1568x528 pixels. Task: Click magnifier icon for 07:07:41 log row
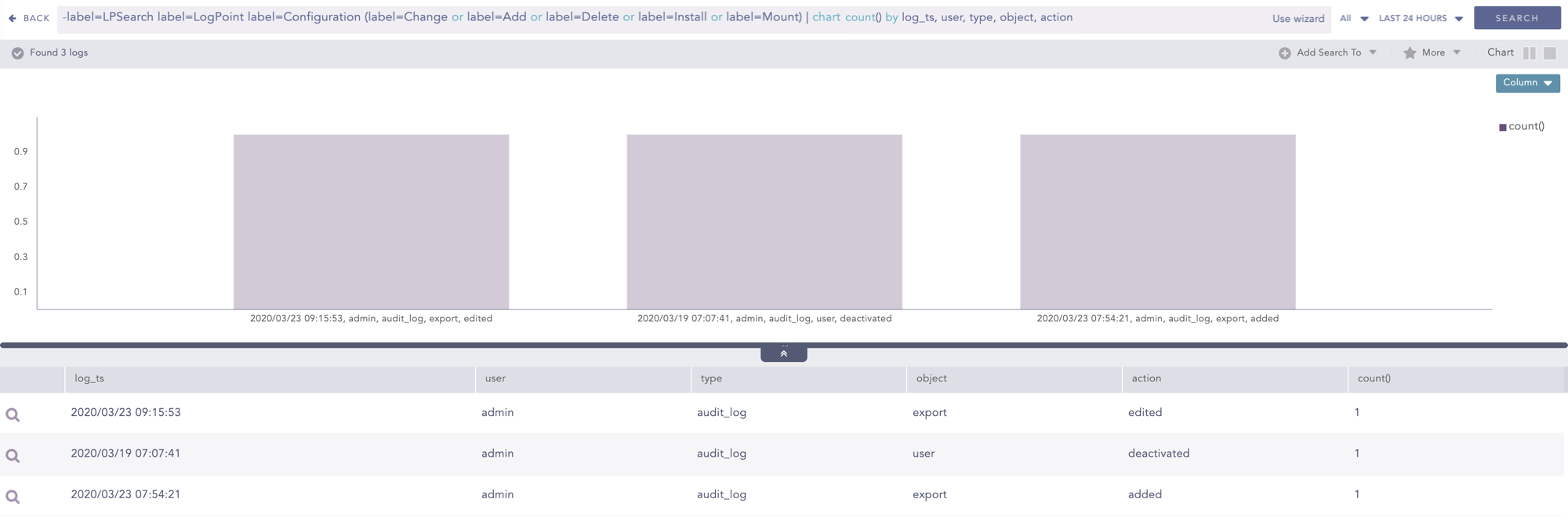pos(13,455)
